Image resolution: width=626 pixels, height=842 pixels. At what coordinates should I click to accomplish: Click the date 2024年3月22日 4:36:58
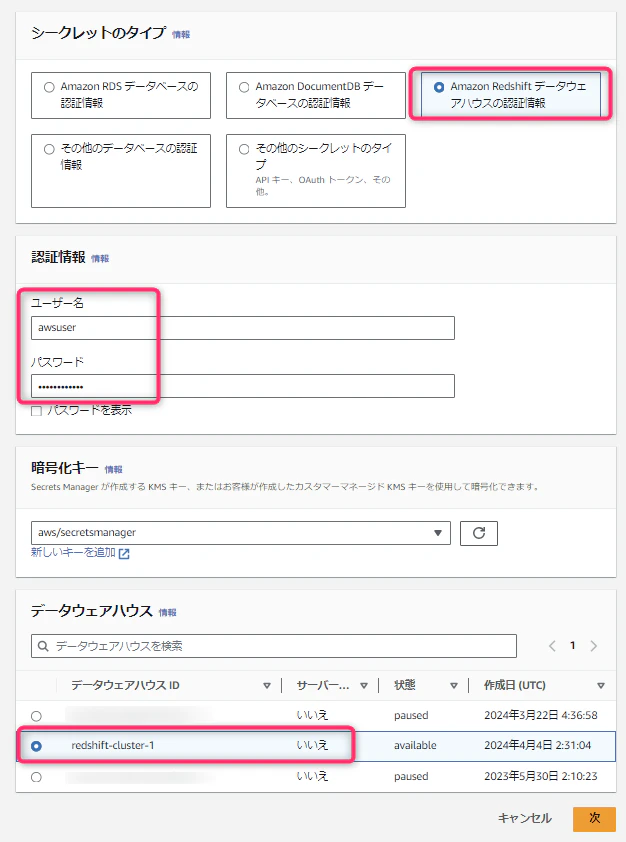point(541,715)
